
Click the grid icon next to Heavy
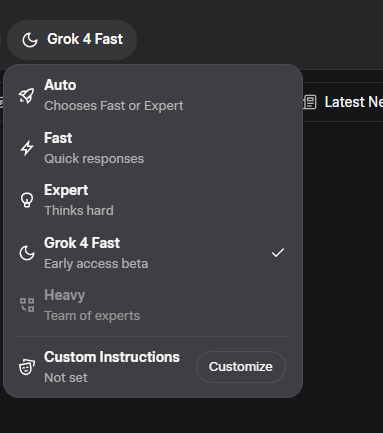27,305
